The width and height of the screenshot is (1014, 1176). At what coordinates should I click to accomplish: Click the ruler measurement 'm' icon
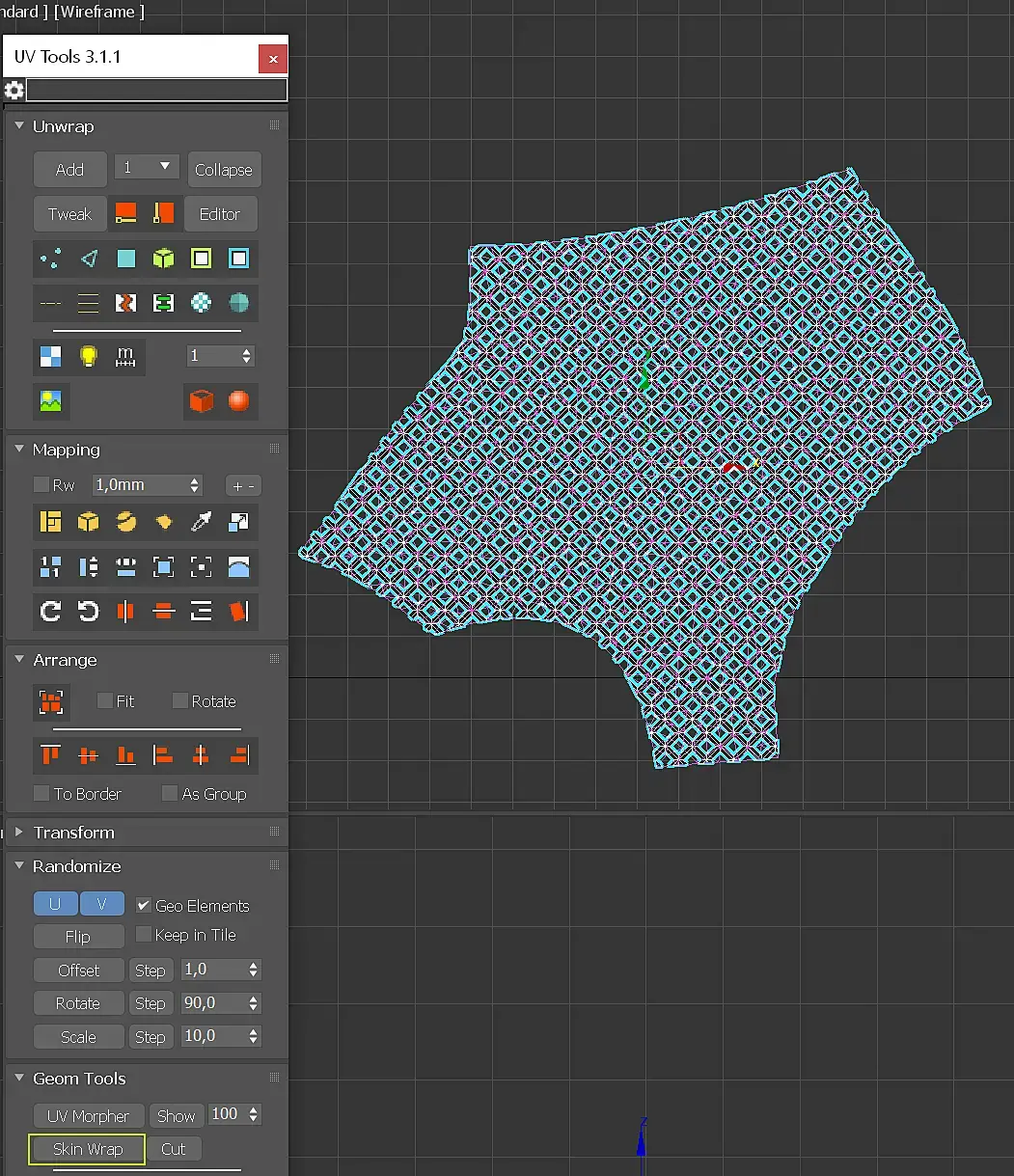[126, 356]
